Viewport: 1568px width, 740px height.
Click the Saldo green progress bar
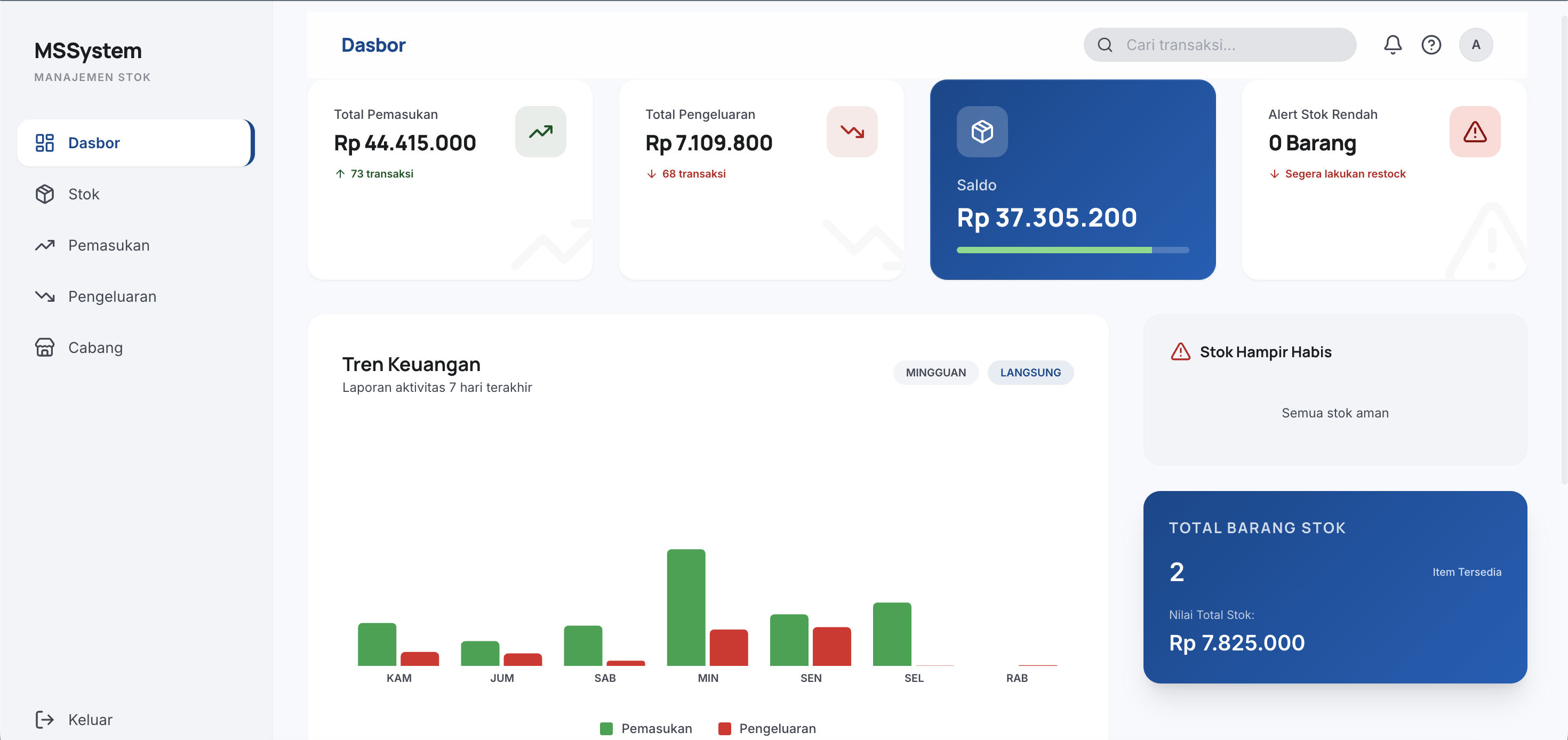coord(1053,250)
